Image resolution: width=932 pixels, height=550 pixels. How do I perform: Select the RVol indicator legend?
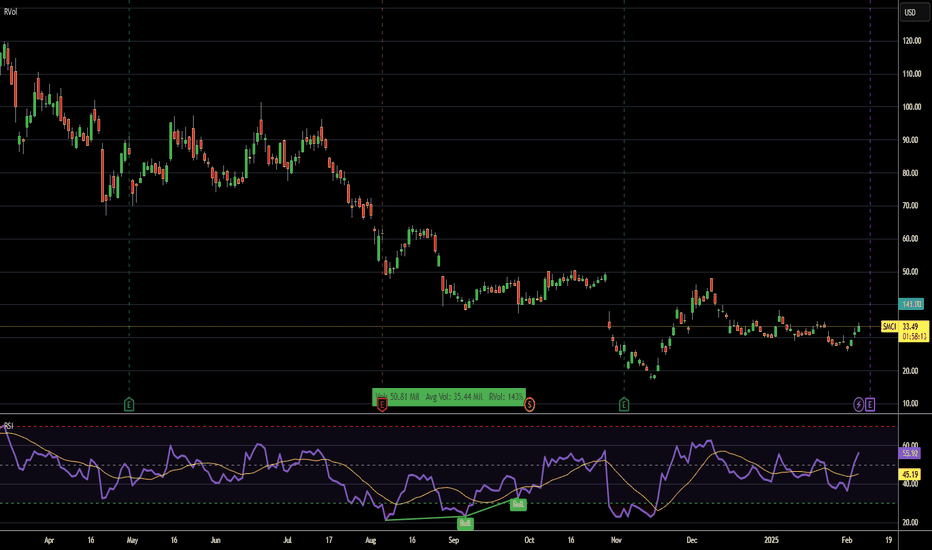tap(11, 12)
